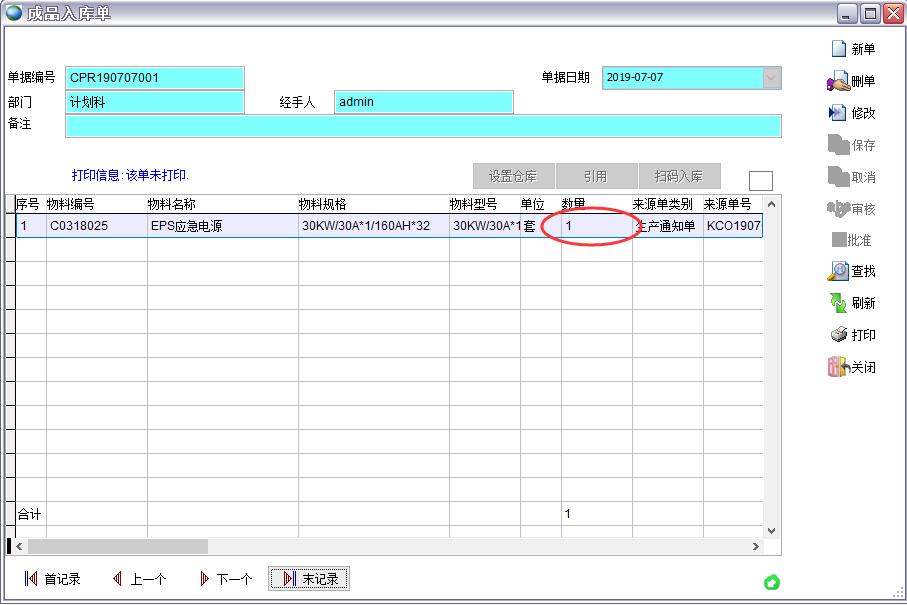Viewport: 907px width, 605px height.
Task: Click the 新单 (new document) icon
Action: coord(838,49)
